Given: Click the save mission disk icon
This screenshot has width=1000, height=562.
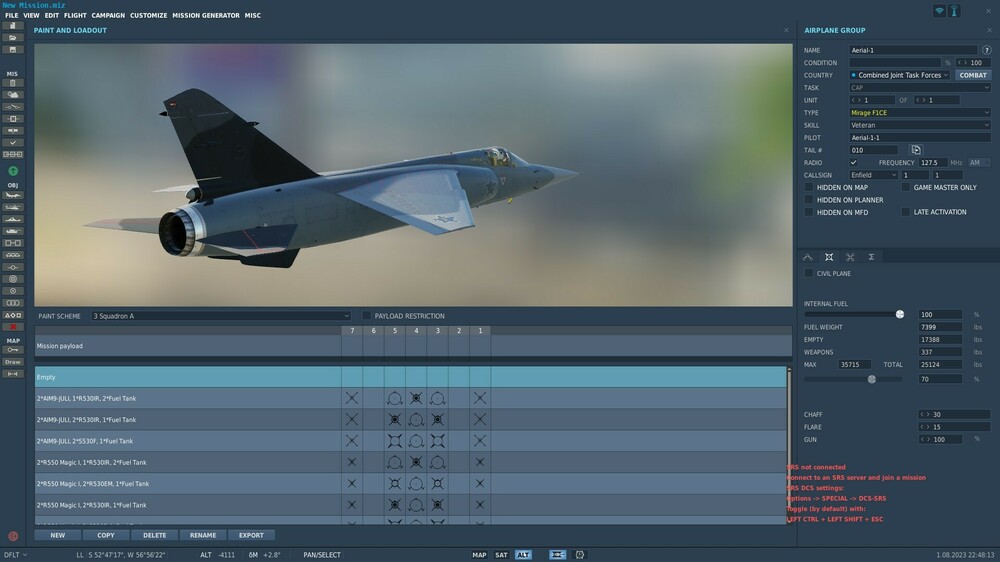Looking at the screenshot, I should pyautogui.click(x=12, y=50).
